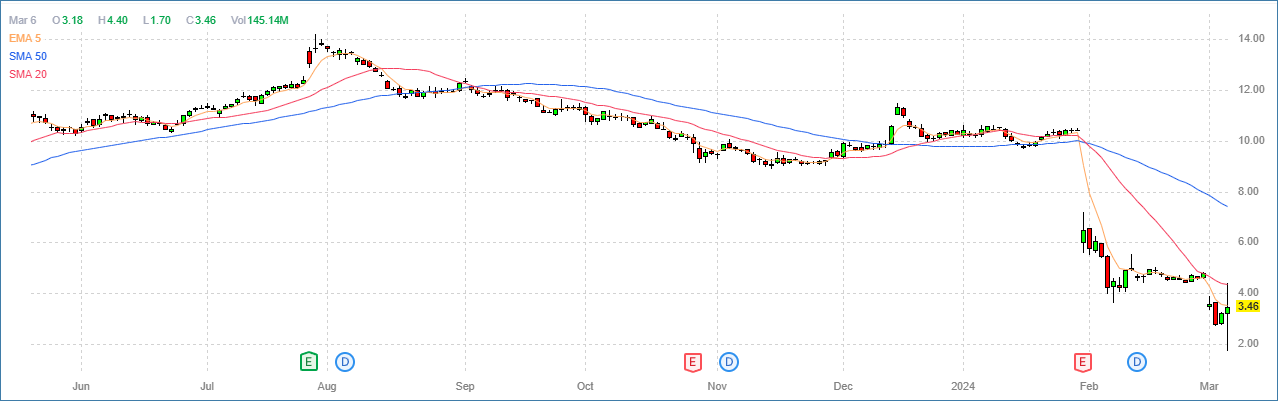Click the 8.00 price axis label
This screenshot has height=401, width=1278.
coord(1249,192)
